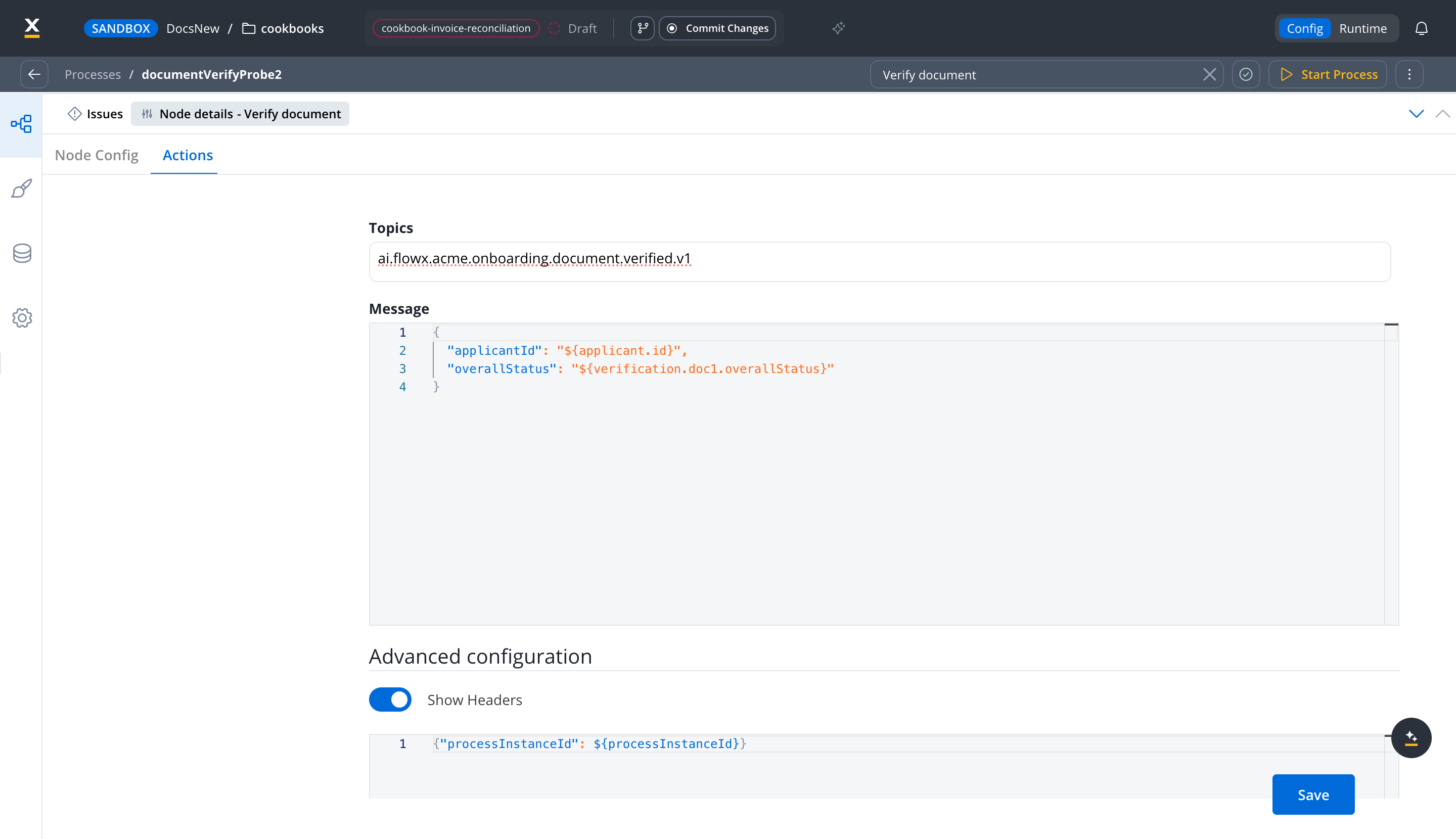Open the settings gear sidebar icon
Image resolution: width=1456 pixels, height=839 pixels.
tap(22, 317)
